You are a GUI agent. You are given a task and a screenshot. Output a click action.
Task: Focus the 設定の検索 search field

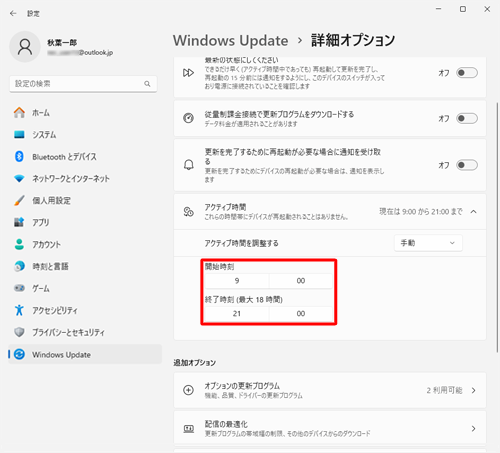point(83,84)
